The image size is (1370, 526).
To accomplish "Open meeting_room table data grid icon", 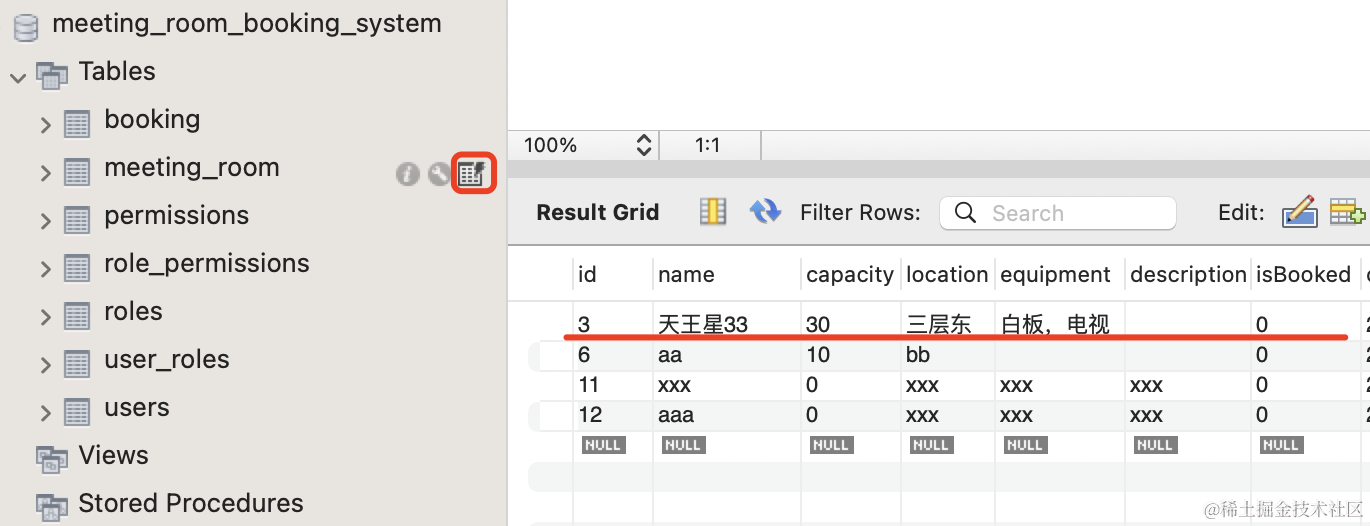I will pos(472,173).
